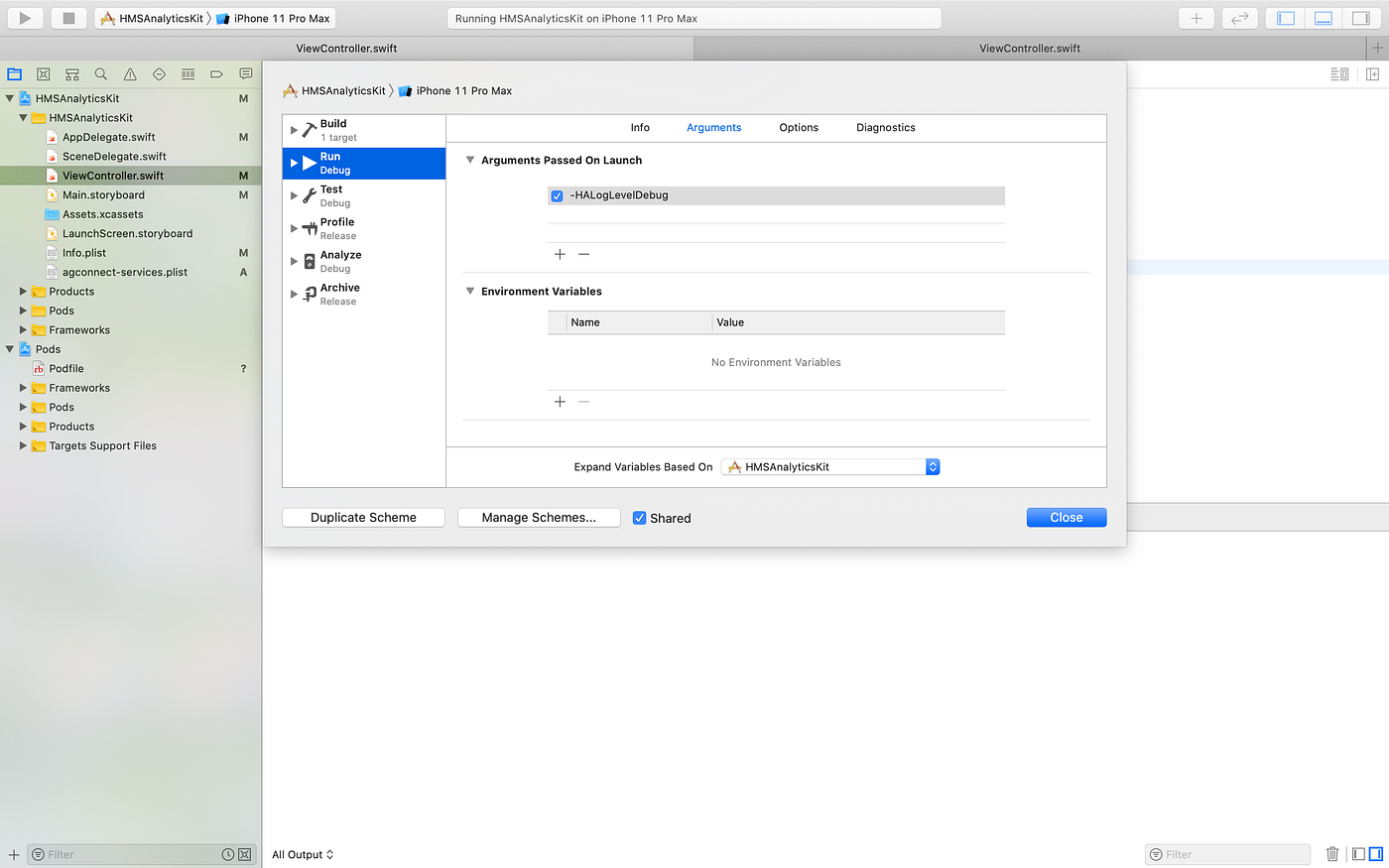Toggle the left navigator panel button
The image size is (1389, 868).
tap(1286, 18)
